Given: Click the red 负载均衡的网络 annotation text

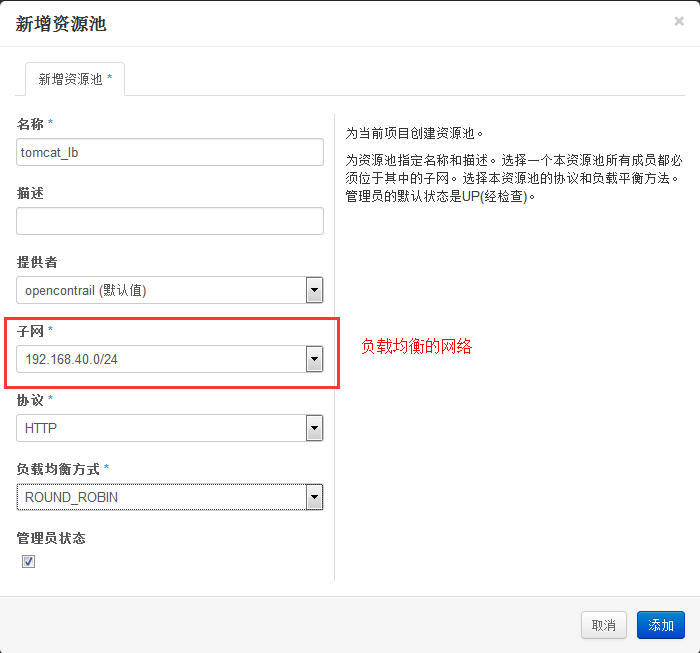Looking at the screenshot, I should pos(416,347).
